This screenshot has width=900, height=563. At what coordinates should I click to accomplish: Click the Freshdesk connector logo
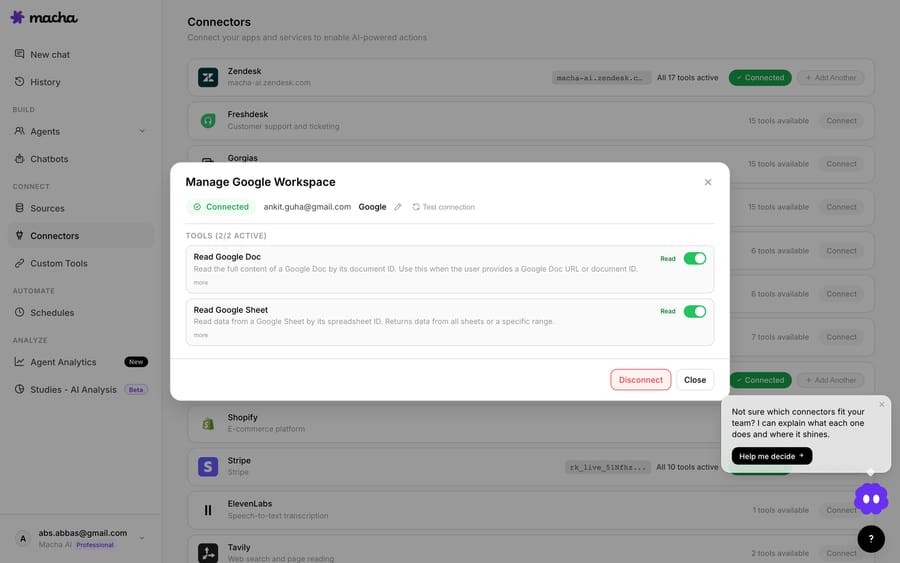(208, 121)
